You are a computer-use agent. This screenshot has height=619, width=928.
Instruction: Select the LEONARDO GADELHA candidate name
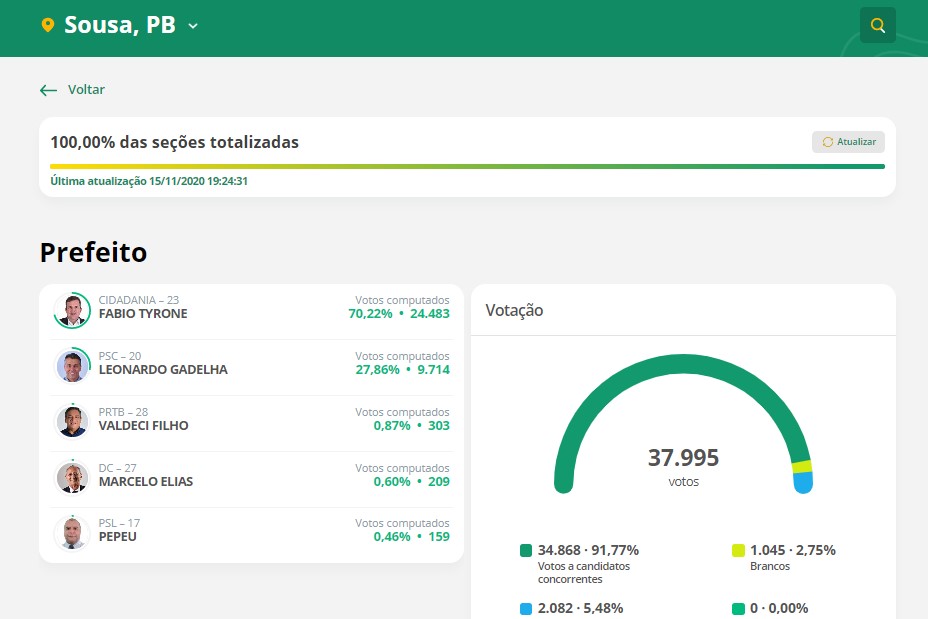point(163,370)
